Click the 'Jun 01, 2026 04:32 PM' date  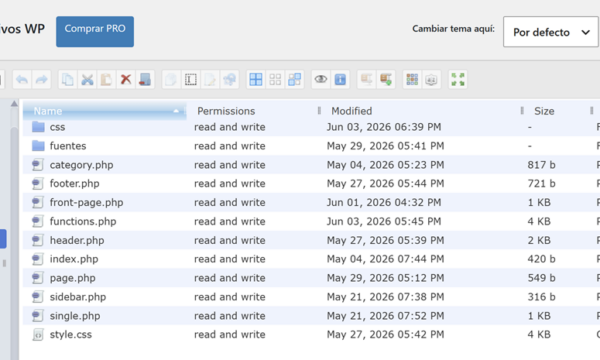click(384, 202)
